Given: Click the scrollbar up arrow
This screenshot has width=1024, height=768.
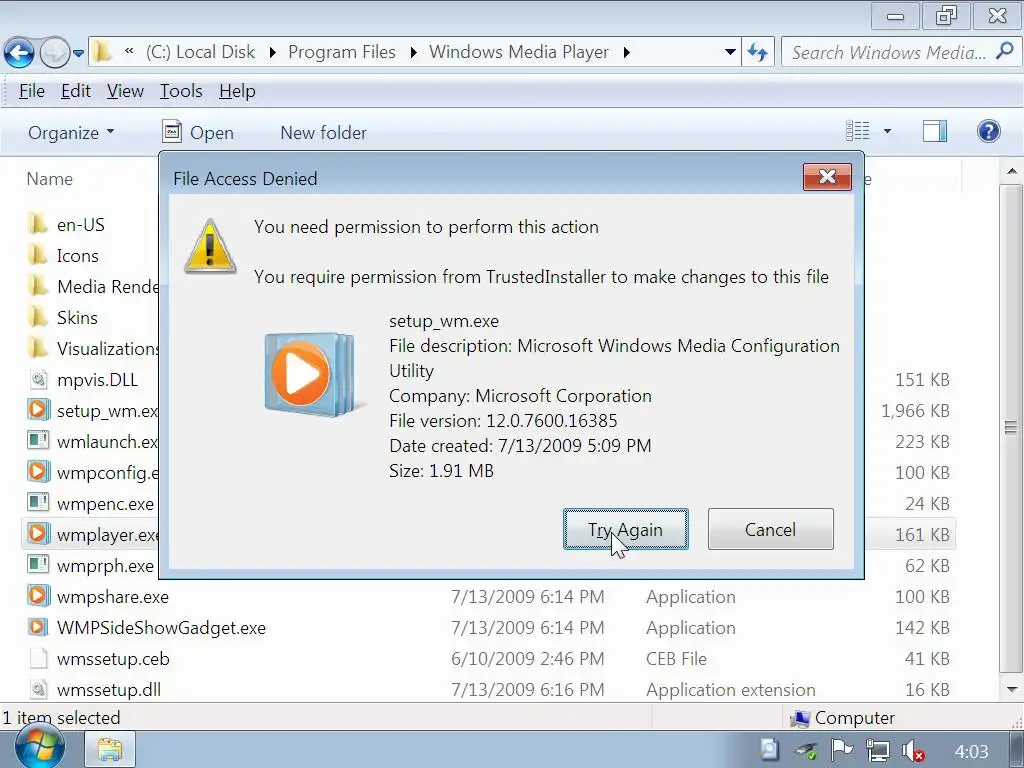Looking at the screenshot, I should coord(1012,172).
